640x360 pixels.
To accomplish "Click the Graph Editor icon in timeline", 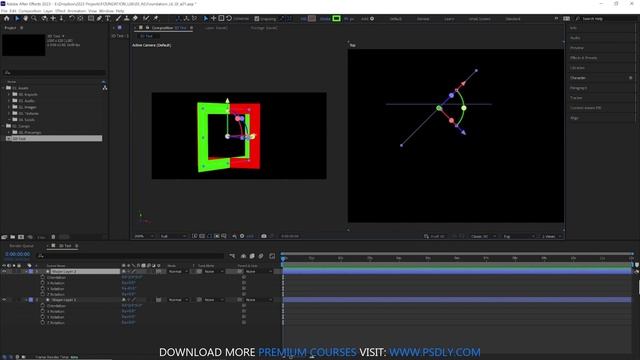I will point(272,256).
